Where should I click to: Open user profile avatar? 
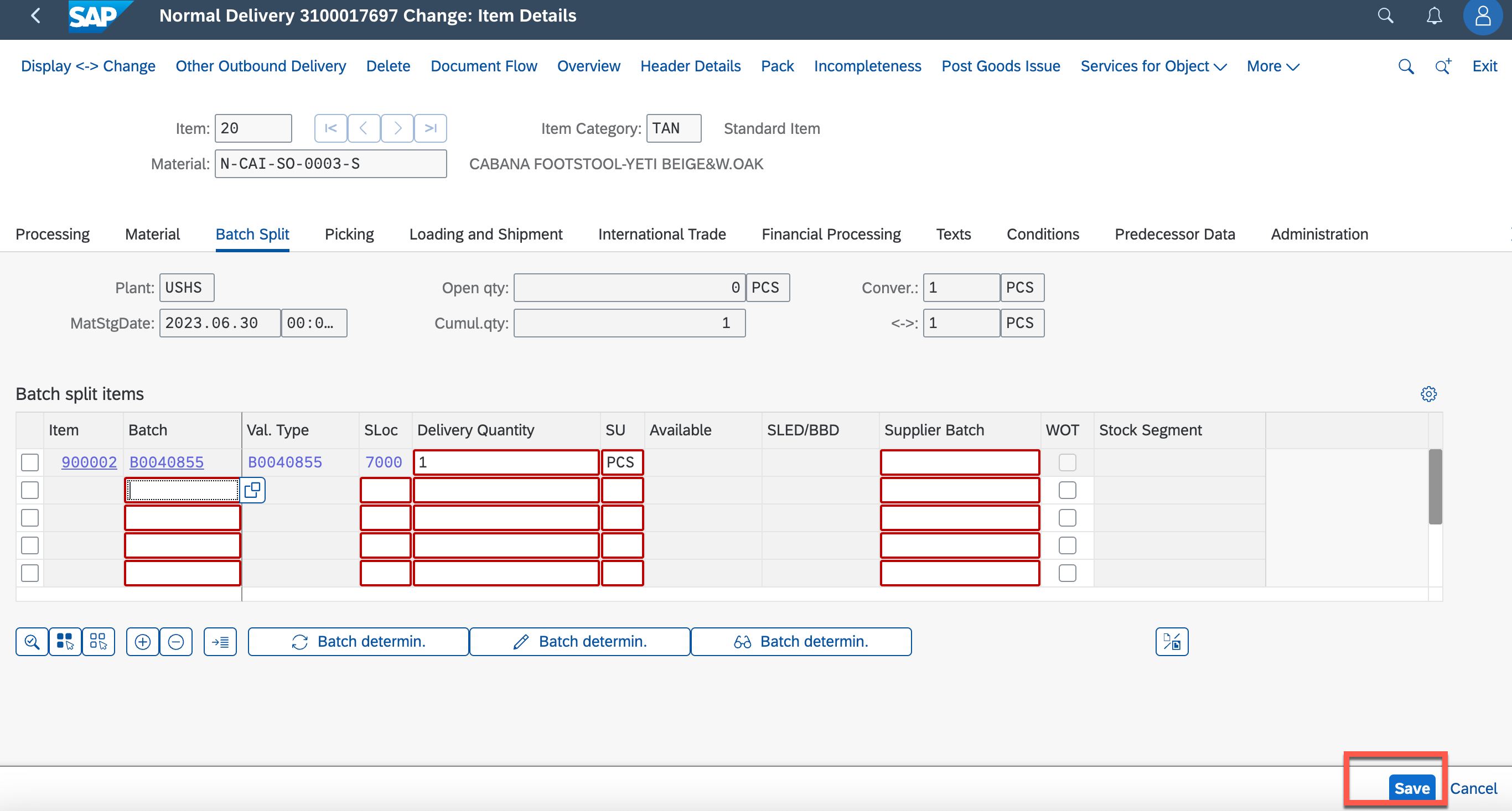[1482, 16]
